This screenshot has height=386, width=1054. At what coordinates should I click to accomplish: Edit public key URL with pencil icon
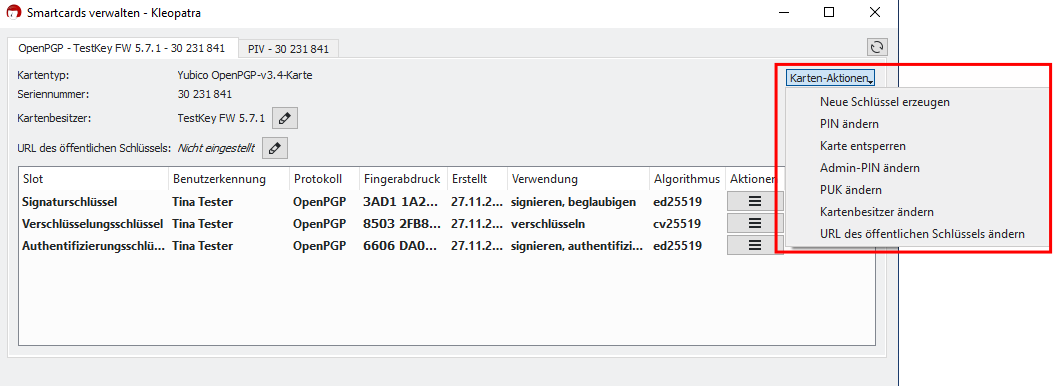(x=274, y=149)
